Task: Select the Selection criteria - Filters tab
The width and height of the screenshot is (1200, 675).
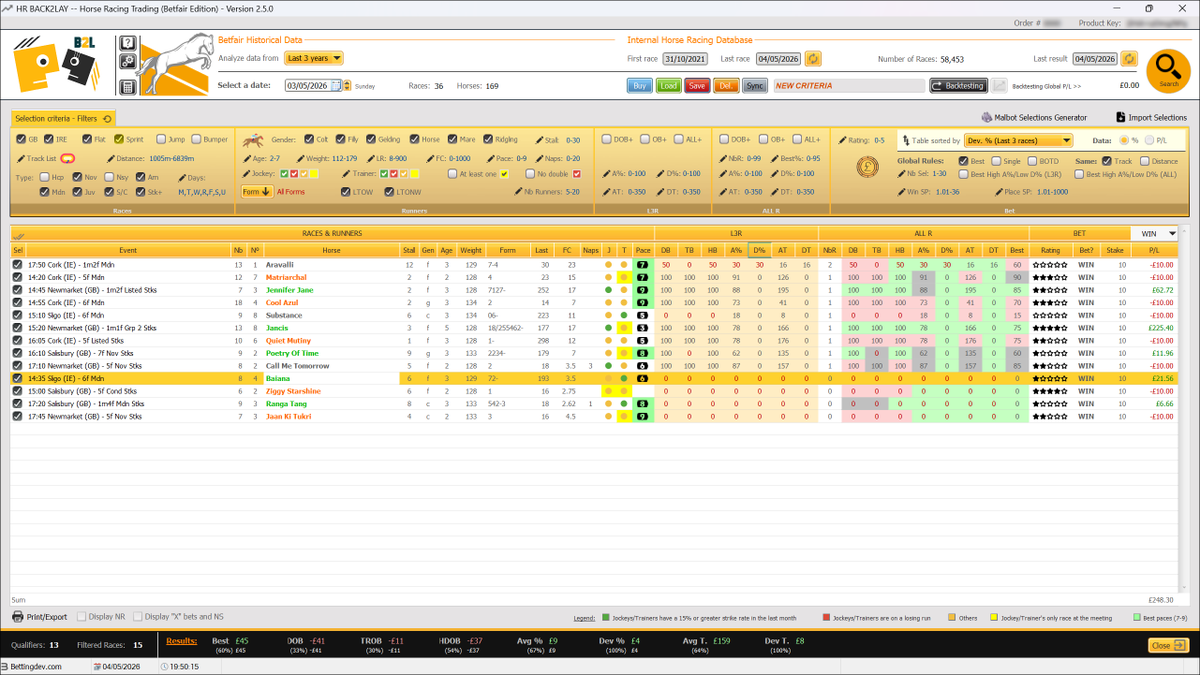Action: 62,118
